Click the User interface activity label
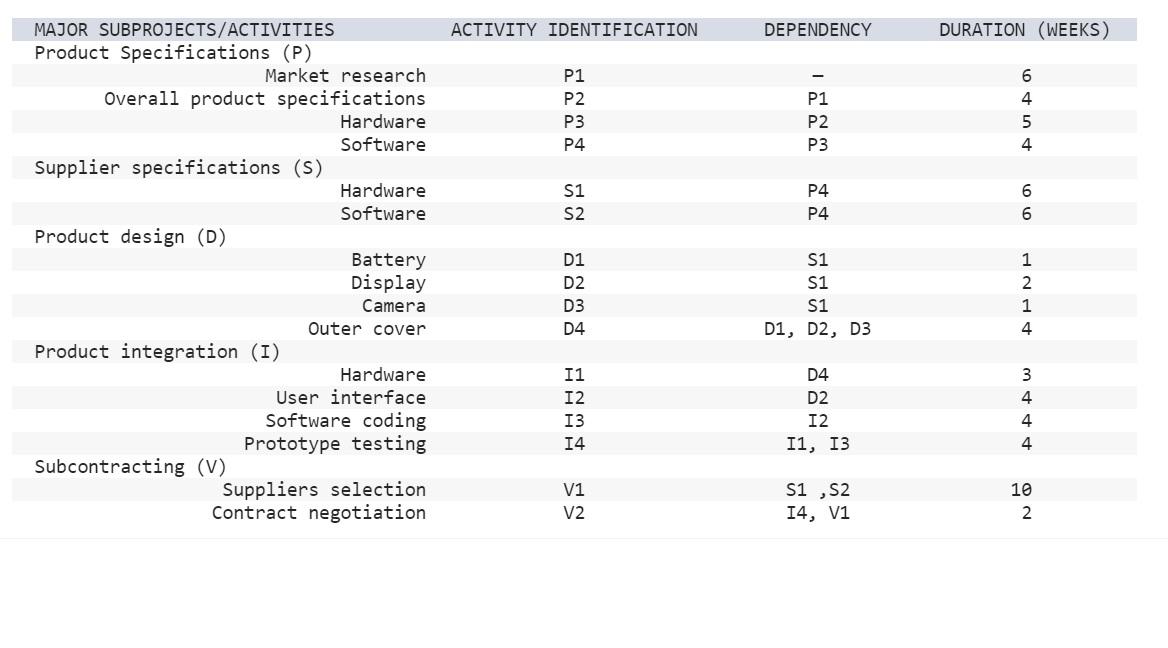 click(x=351, y=398)
